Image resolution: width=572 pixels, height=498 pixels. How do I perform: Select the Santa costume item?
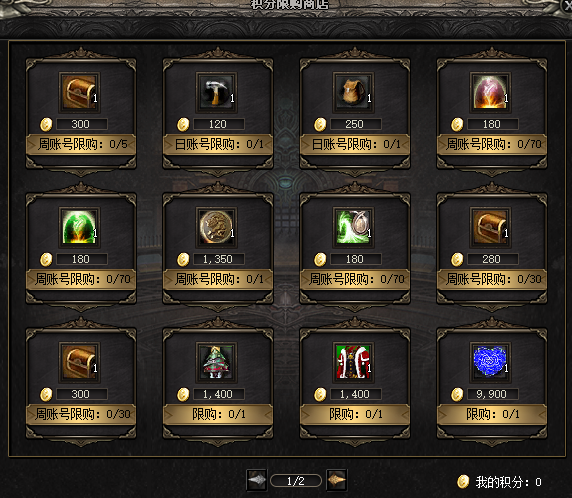[x=353, y=362]
